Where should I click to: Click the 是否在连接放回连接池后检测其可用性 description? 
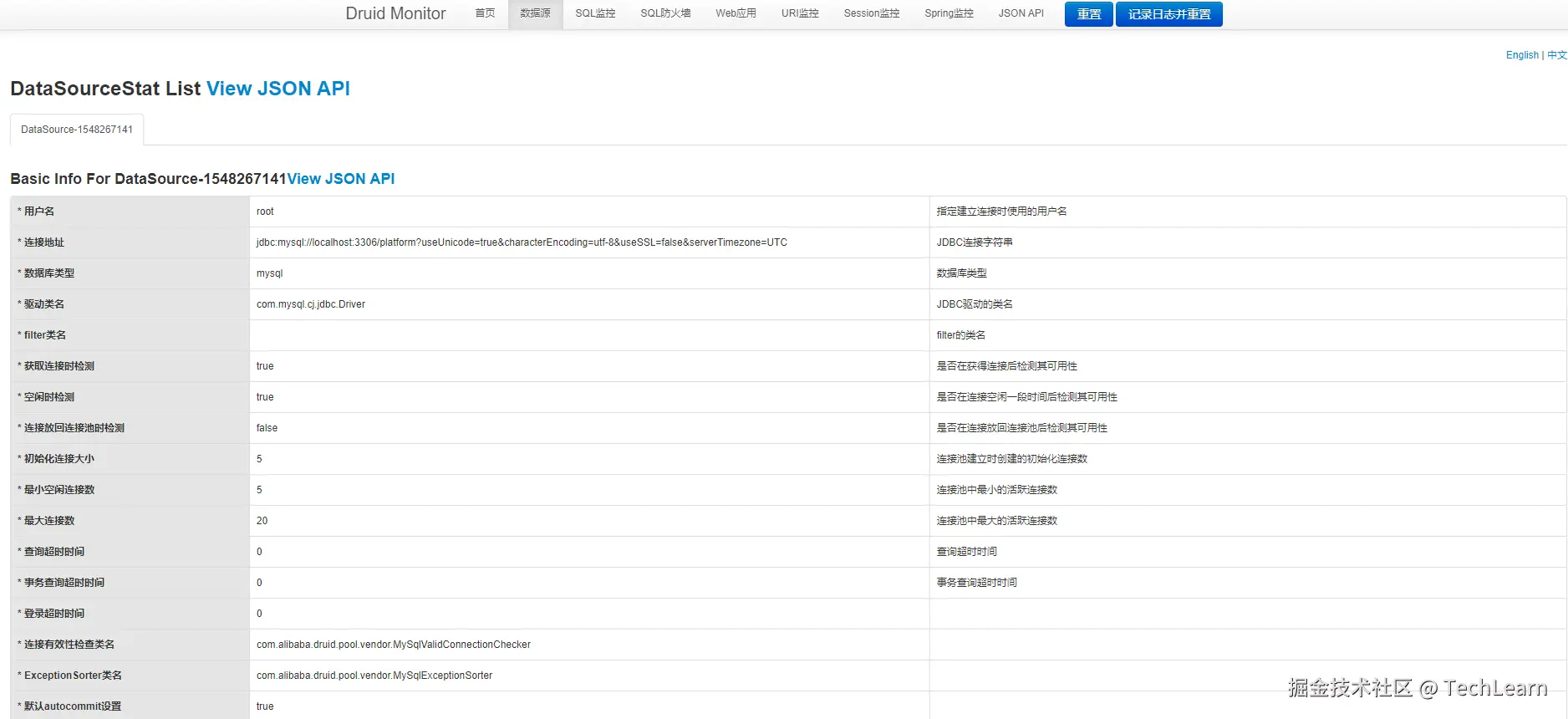point(1022,428)
